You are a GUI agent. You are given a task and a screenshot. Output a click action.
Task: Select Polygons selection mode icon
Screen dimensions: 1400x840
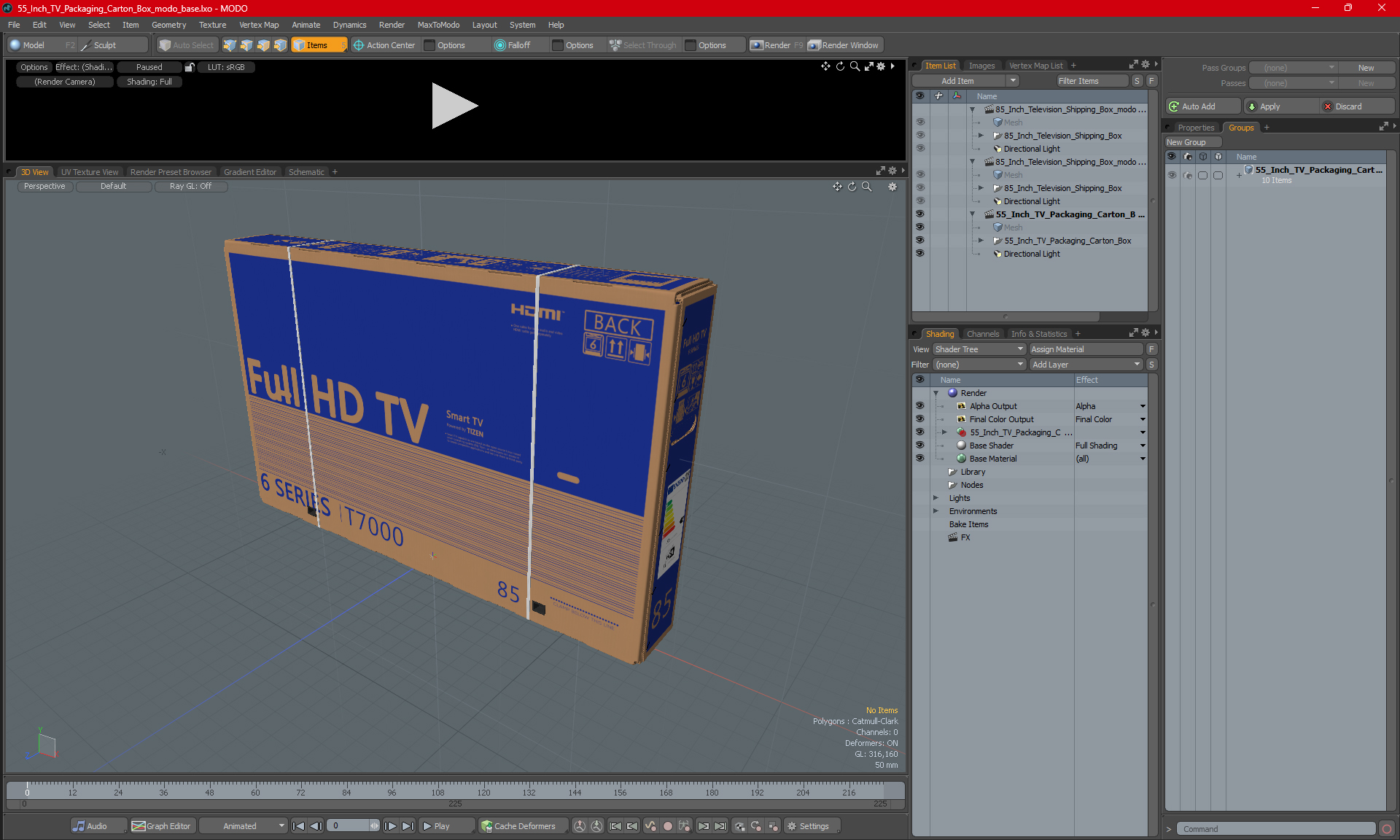click(263, 45)
